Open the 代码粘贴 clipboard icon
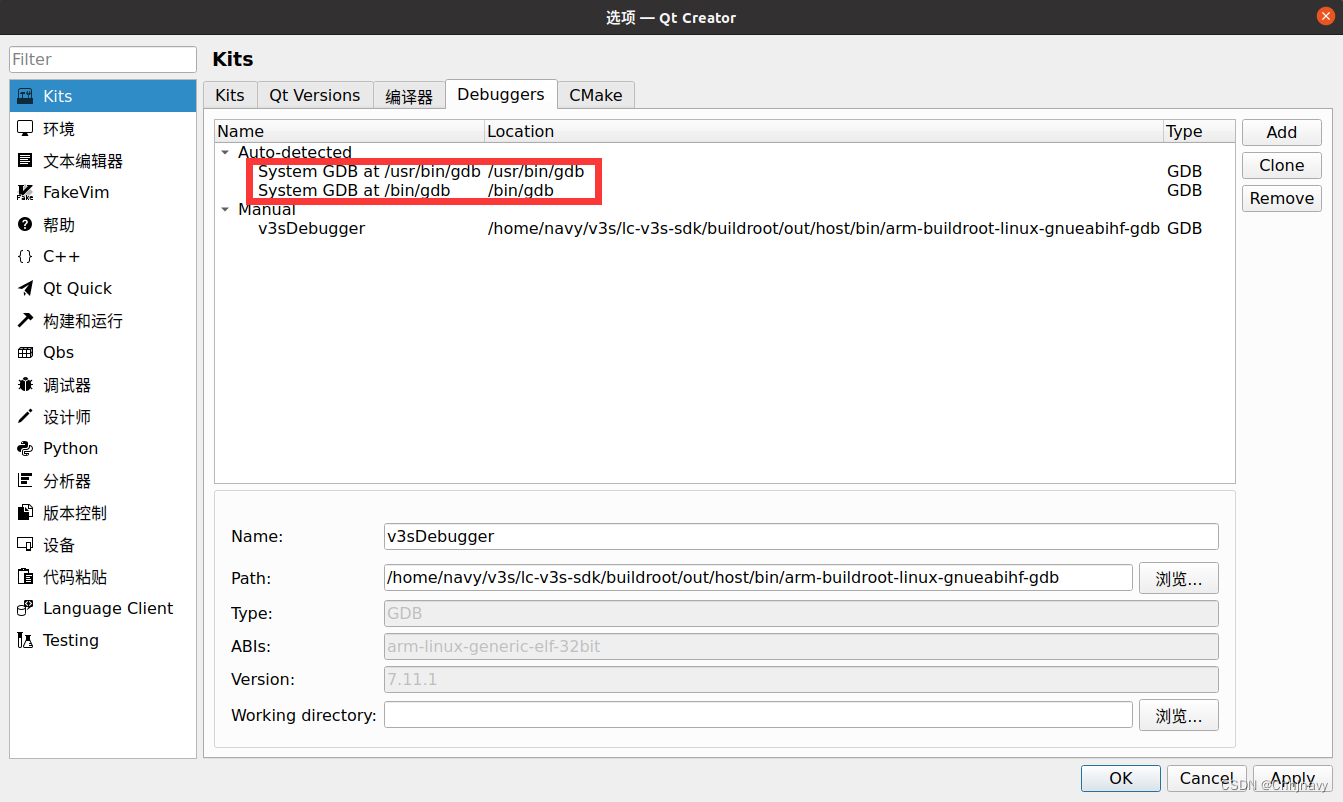1343x802 pixels. 26,576
